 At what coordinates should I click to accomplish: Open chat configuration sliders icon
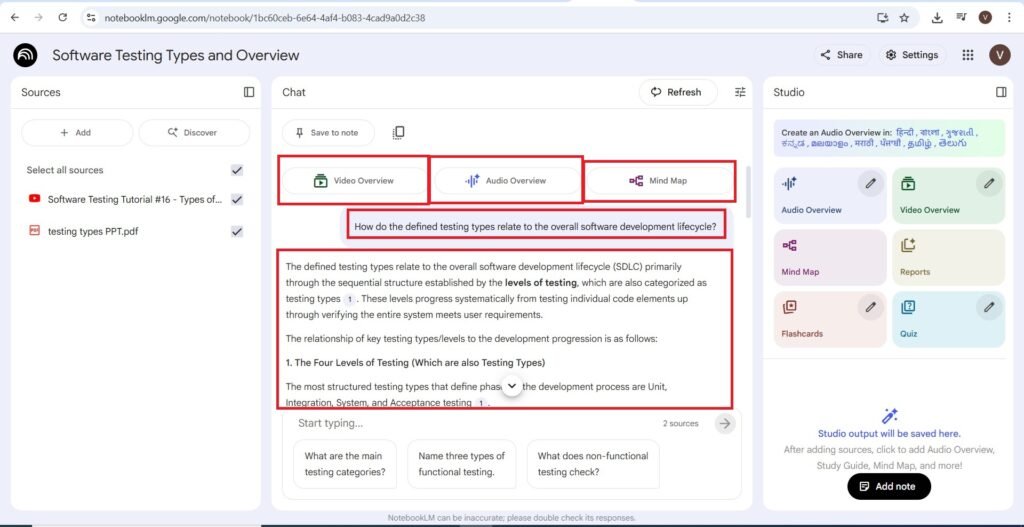pyautogui.click(x=740, y=92)
